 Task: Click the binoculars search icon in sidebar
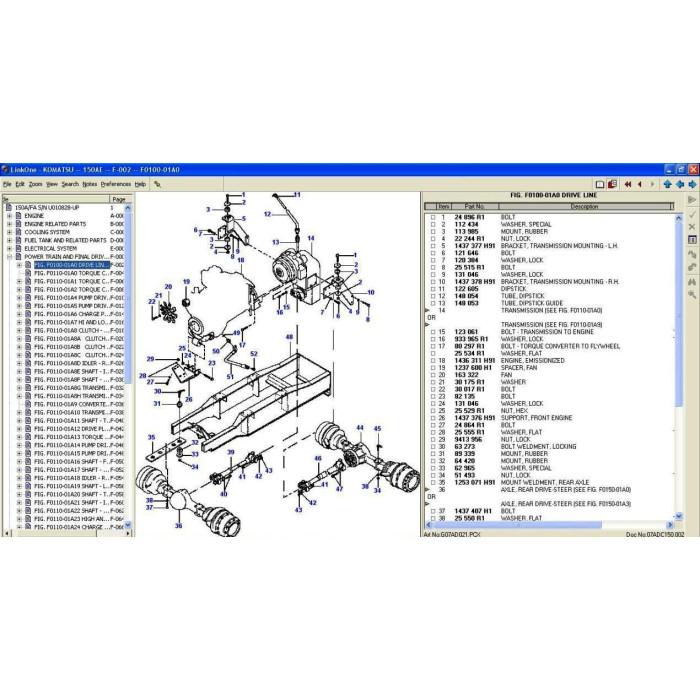click(x=692, y=282)
